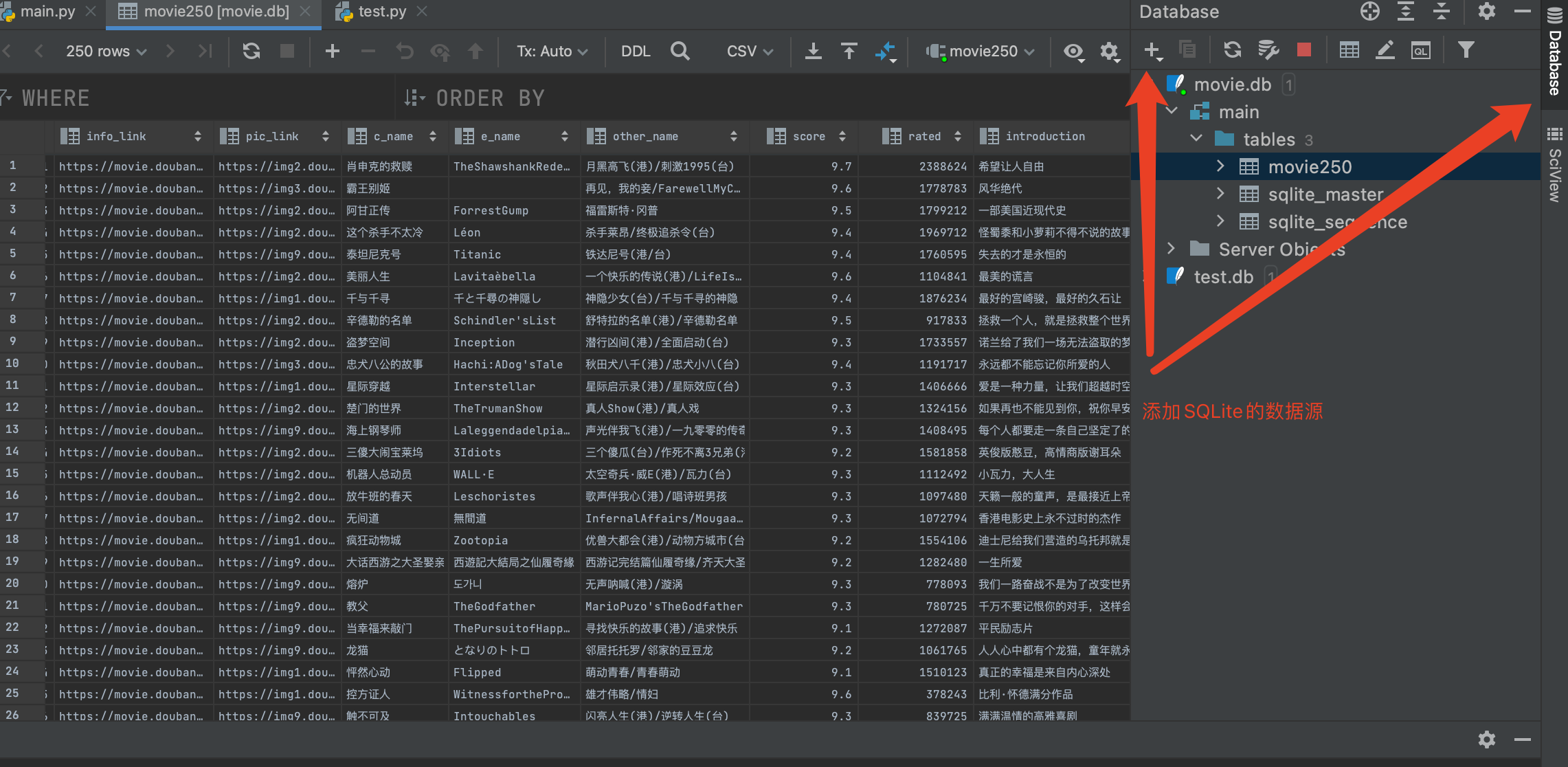Collapse the tables folder node
Screen dimensions: 1568x767
point(1196,139)
